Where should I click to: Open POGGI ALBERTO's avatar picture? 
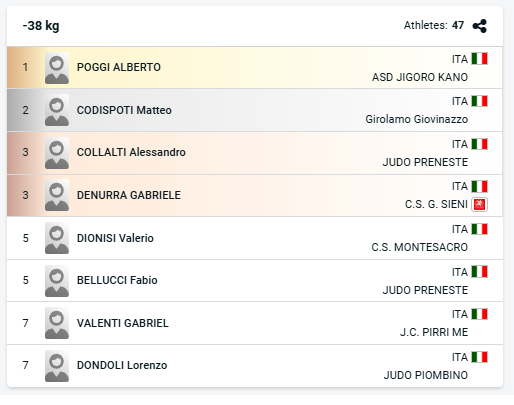click(x=57, y=68)
